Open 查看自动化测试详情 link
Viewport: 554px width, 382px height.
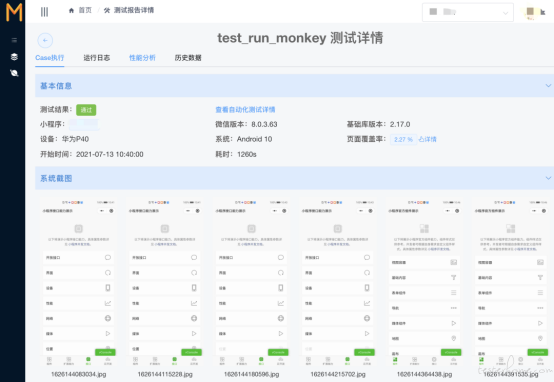click(x=245, y=110)
